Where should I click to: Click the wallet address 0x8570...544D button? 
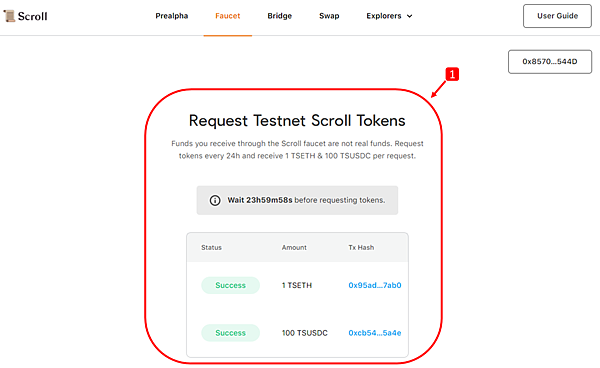point(550,62)
